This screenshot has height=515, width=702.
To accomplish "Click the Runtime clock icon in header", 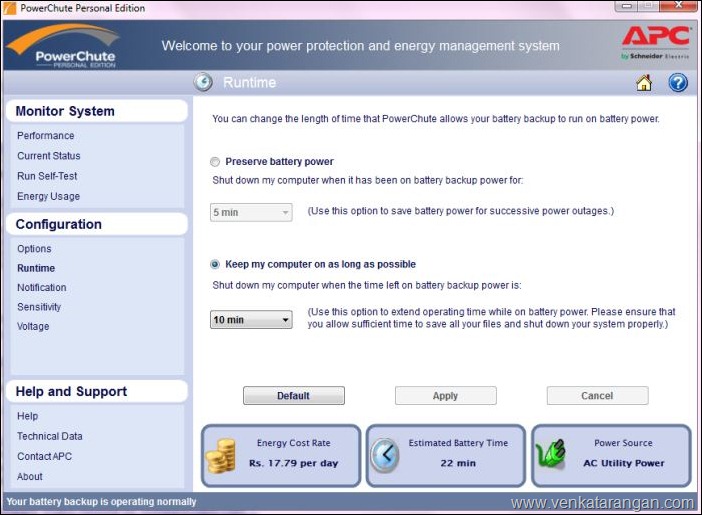I will click(x=203, y=82).
